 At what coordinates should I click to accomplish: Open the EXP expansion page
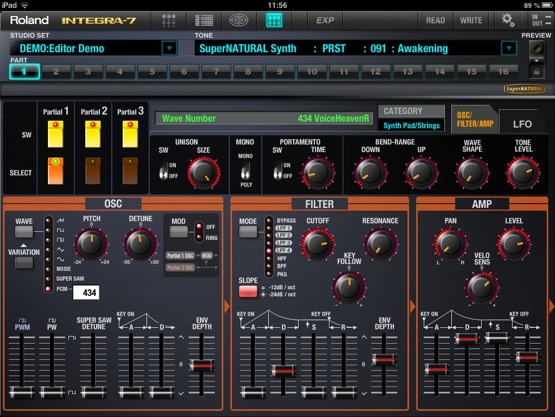325,21
